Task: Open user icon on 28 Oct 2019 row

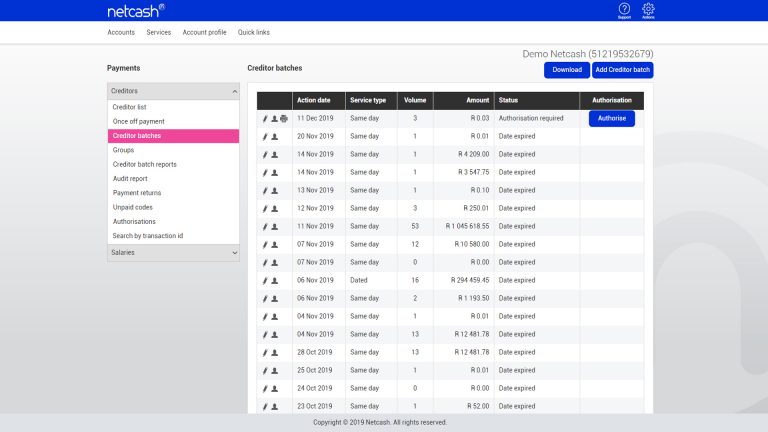Action: click(x=274, y=353)
